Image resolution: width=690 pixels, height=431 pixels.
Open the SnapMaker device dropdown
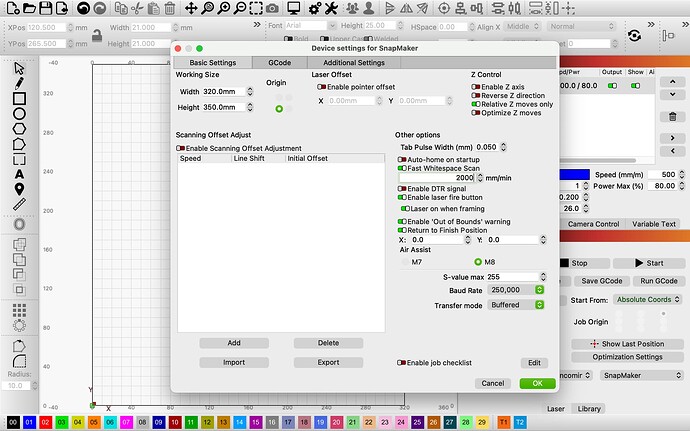(x=642, y=376)
